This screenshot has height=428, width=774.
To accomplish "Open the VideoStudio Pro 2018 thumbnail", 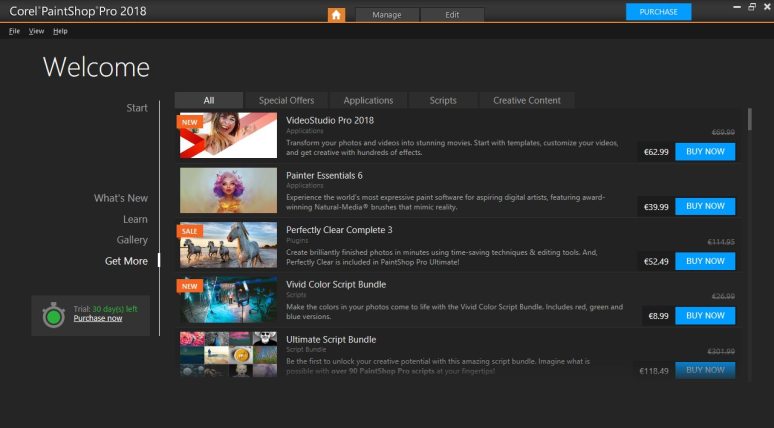I will point(228,135).
